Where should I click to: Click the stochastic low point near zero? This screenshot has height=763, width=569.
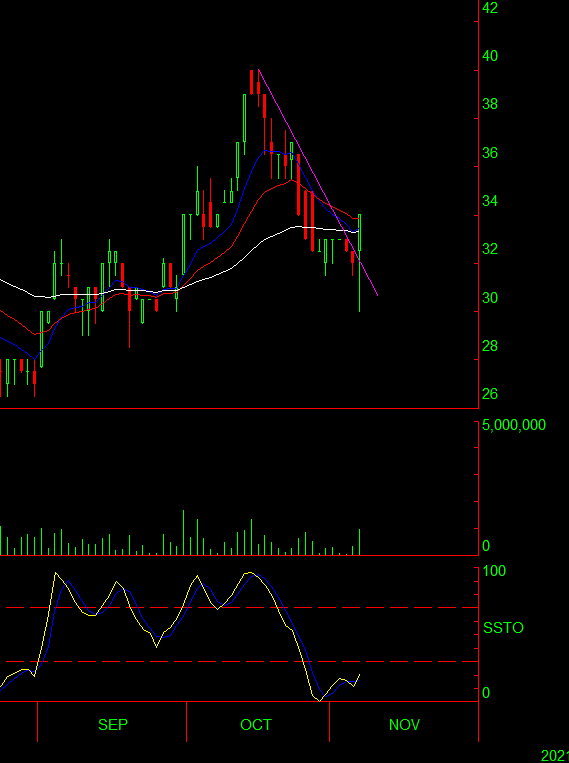tap(319, 700)
